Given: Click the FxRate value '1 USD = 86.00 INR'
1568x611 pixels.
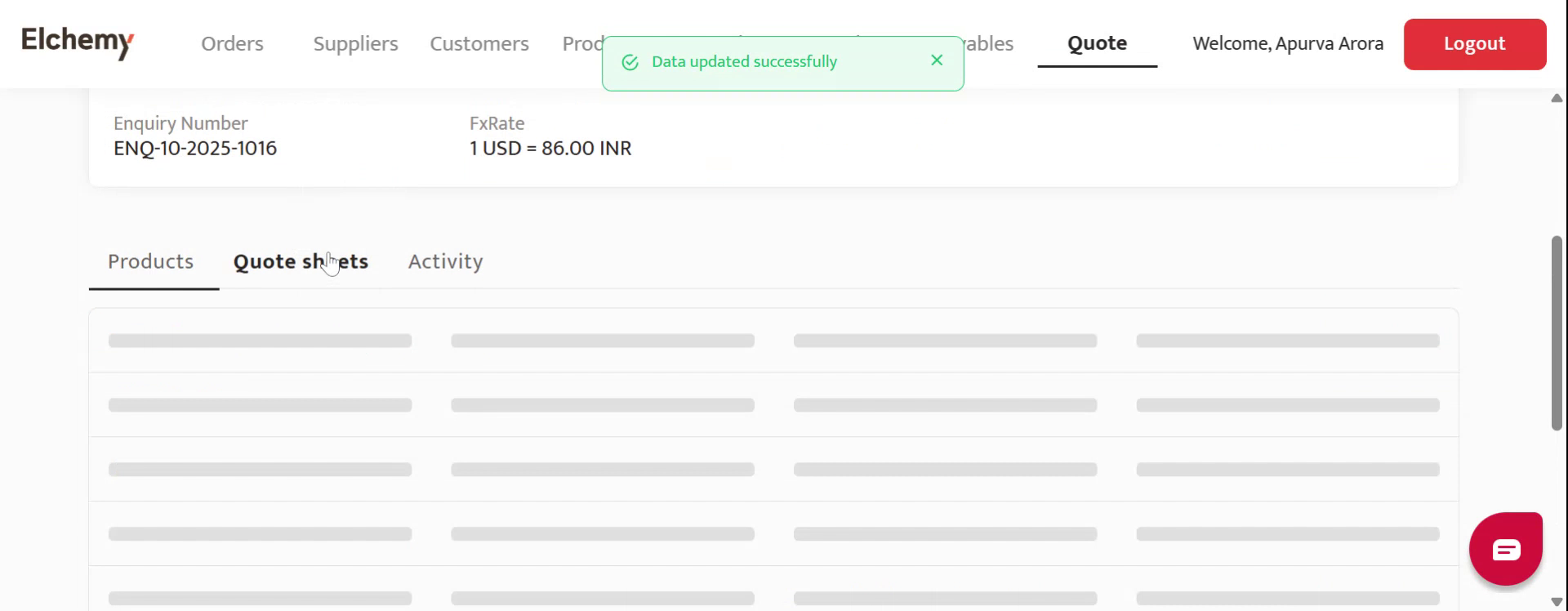Looking at the screenshot, I should (550, 149).
